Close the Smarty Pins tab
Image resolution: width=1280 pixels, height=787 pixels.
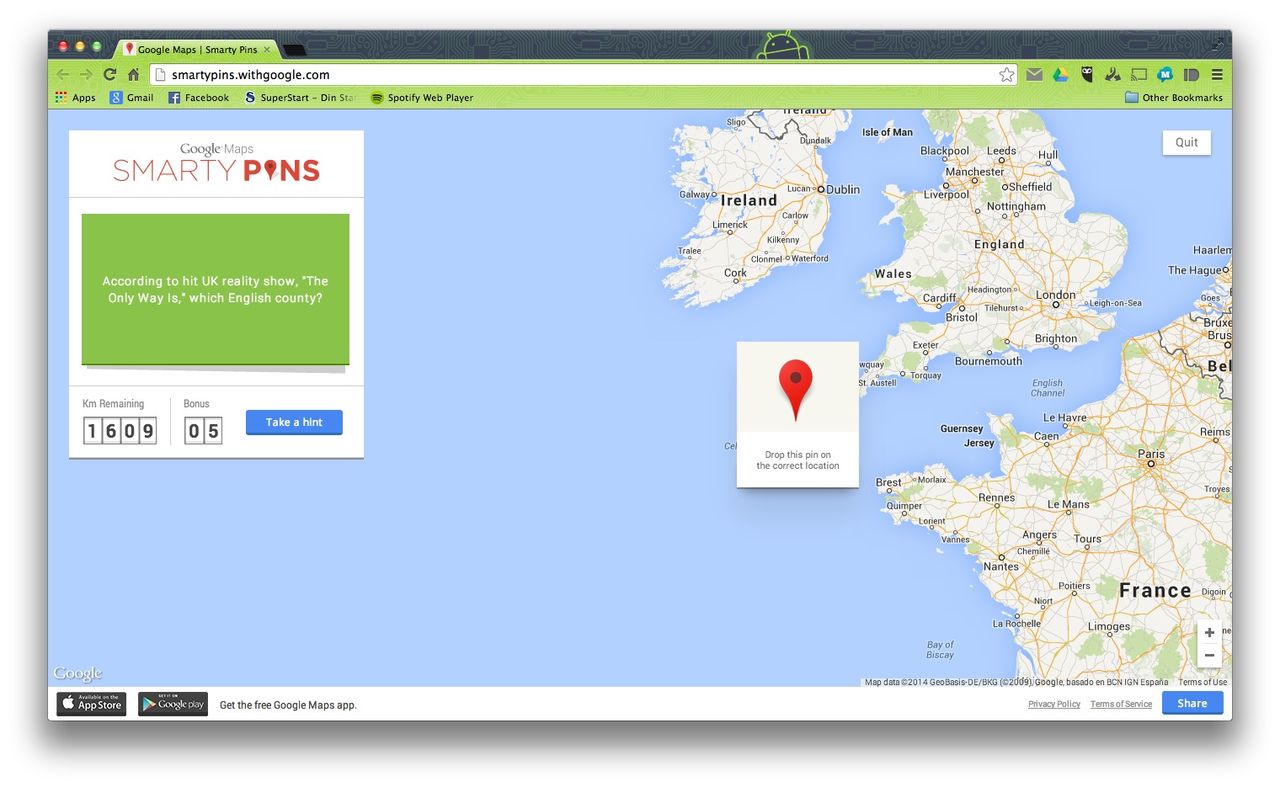(x=267, y=49)
